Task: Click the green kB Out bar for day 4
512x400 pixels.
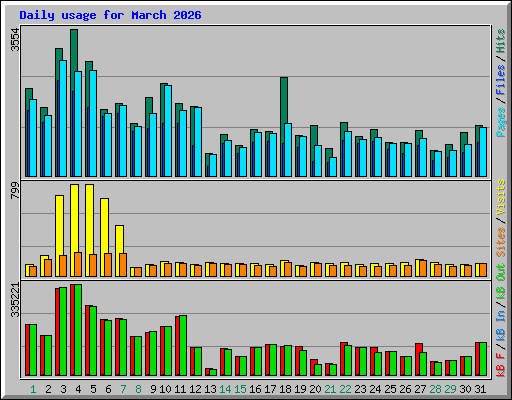Action: pyautogui.click(x=78, y=330)
